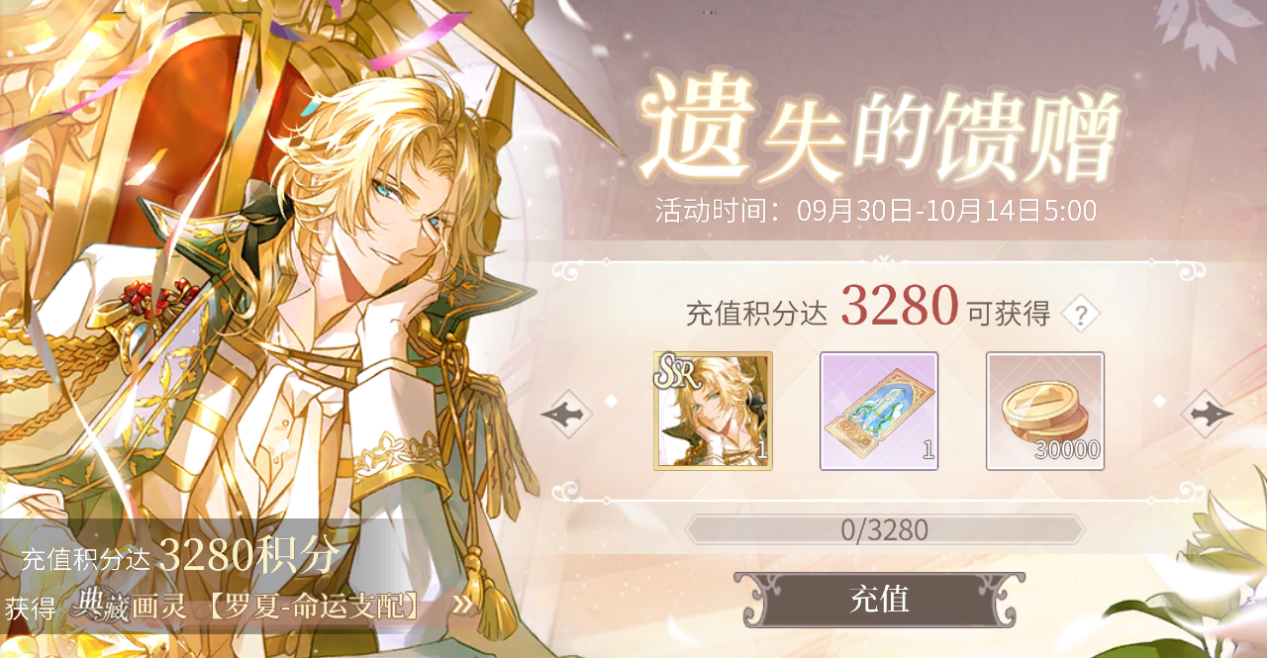Select the gold coins 30000 reward
Viewport: 1267px width, 658px height.
tap(1045, 410)
